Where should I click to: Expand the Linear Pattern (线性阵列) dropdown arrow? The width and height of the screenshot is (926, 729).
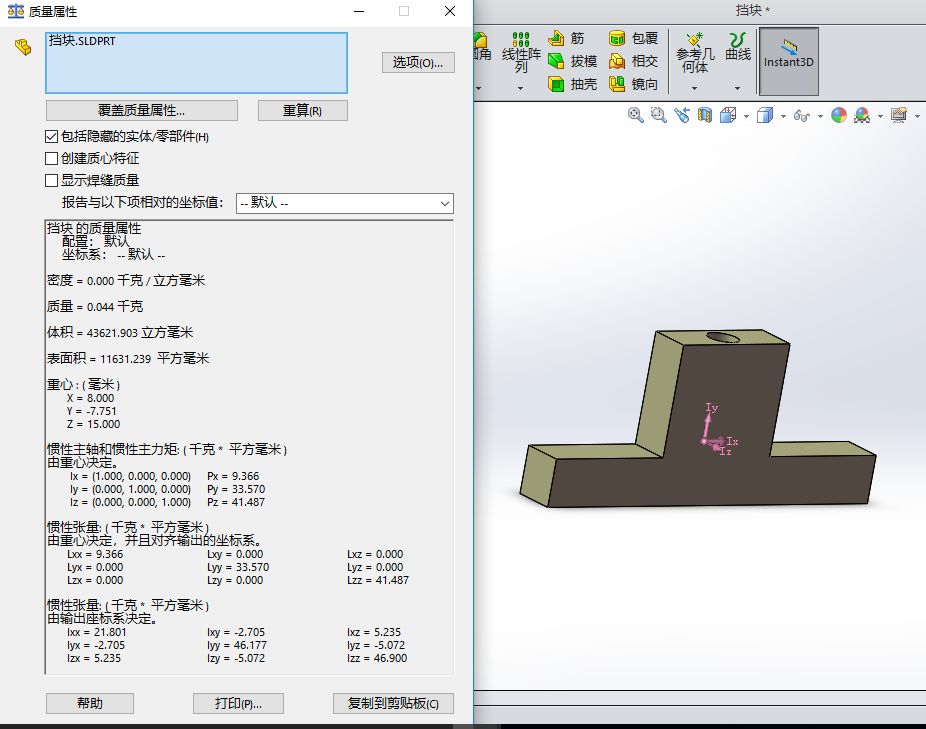[x=521, y=88]
